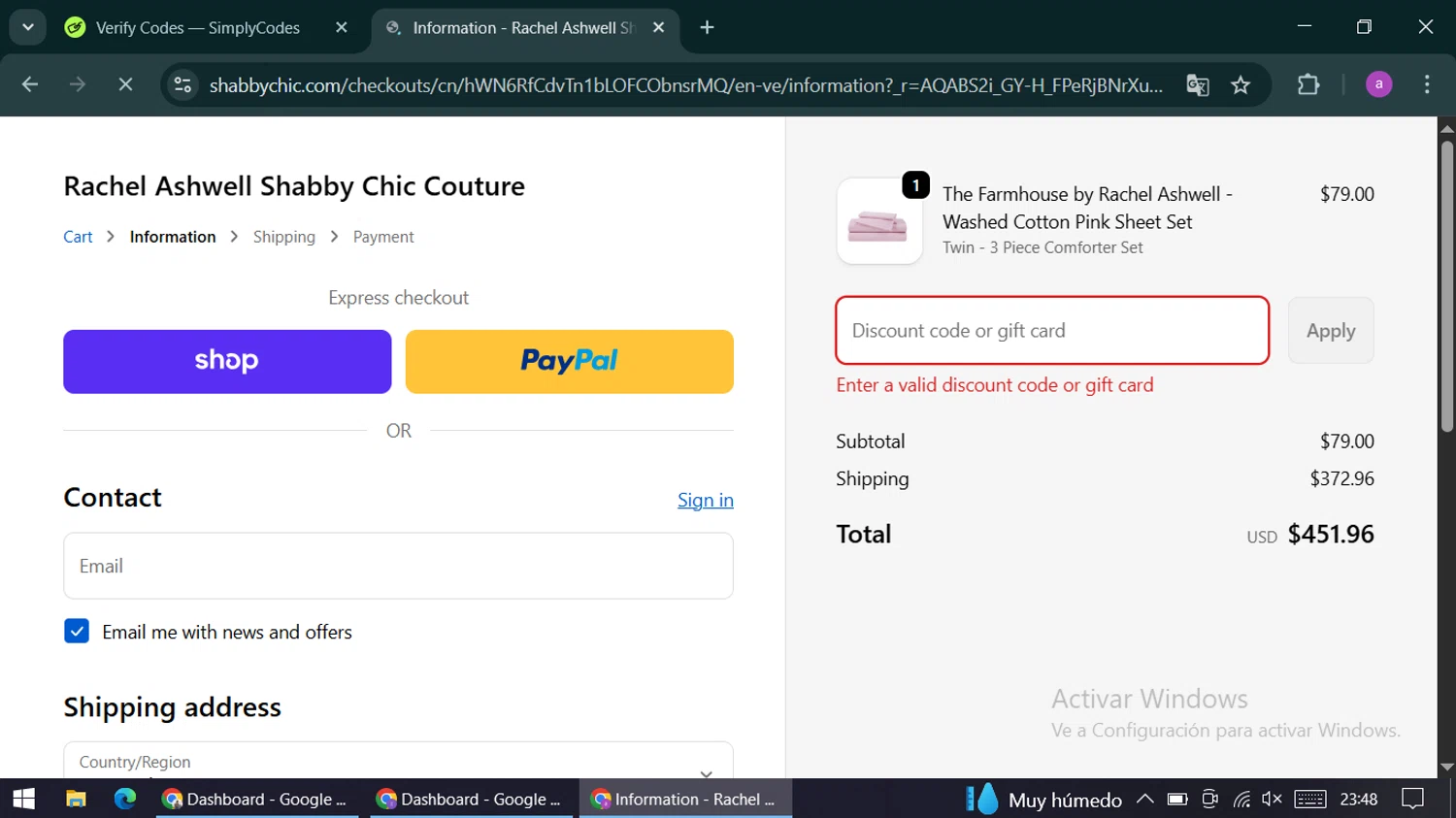Open the Chrome profile avatar
This screenshot has width=1456, height=818.
pyautogui.click(x=1378, y=85)
